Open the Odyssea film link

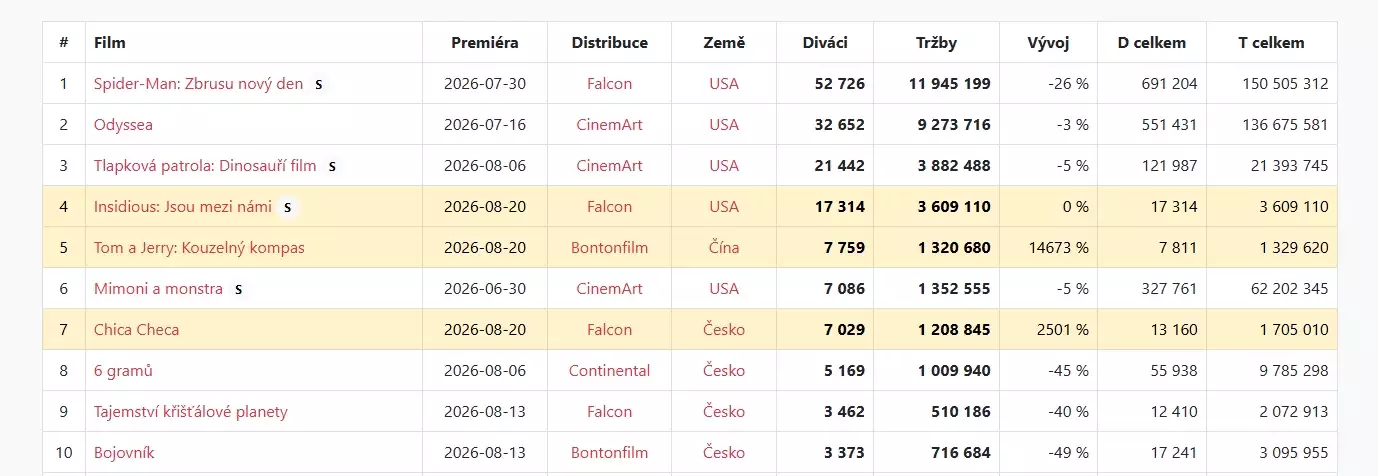(123, 125)
